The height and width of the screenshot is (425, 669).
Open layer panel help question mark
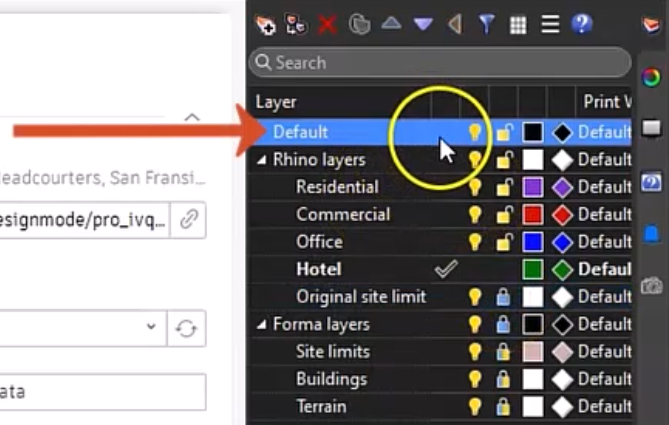point(582,24)
